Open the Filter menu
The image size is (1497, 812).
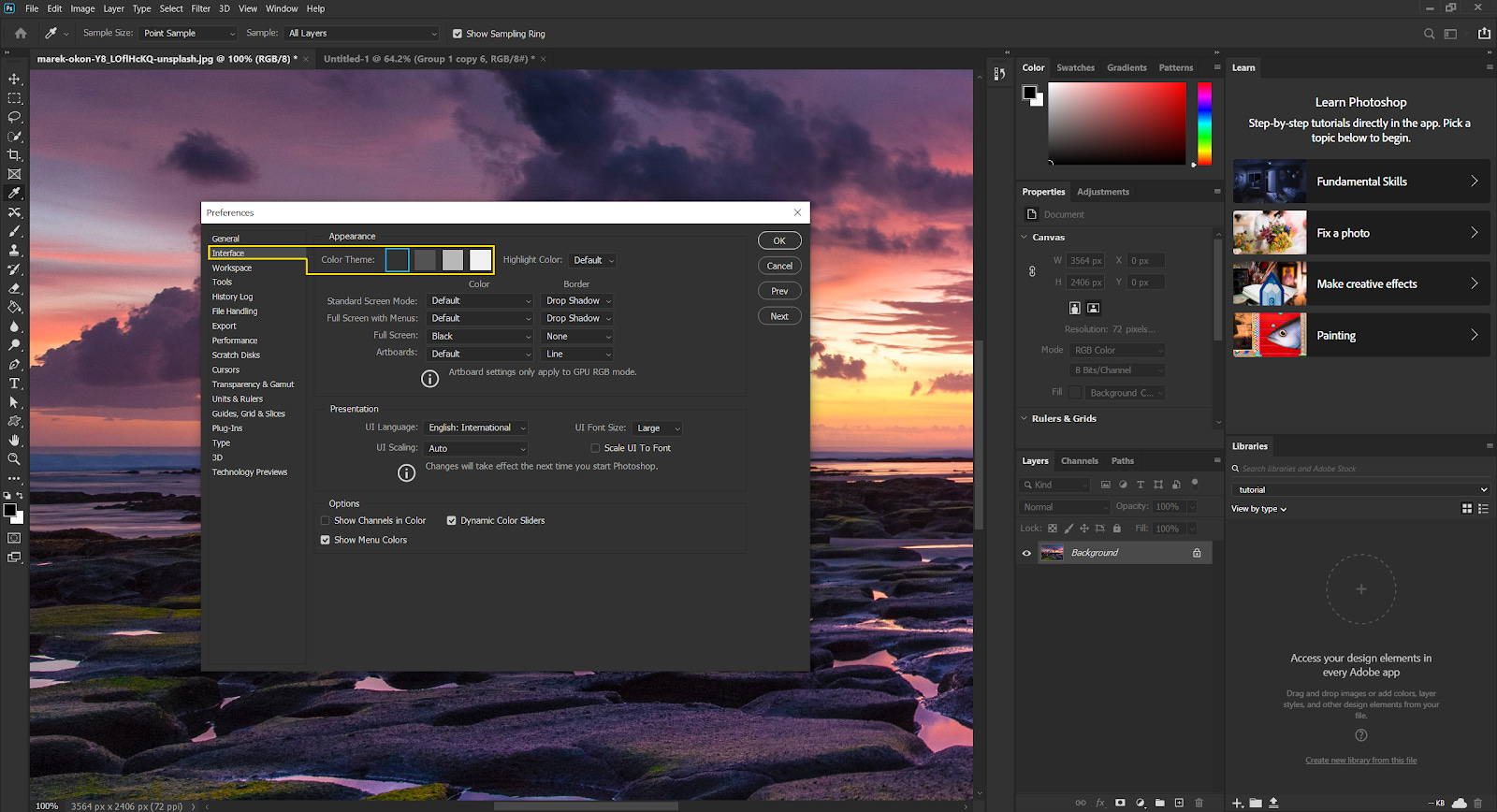pos(200,8)
